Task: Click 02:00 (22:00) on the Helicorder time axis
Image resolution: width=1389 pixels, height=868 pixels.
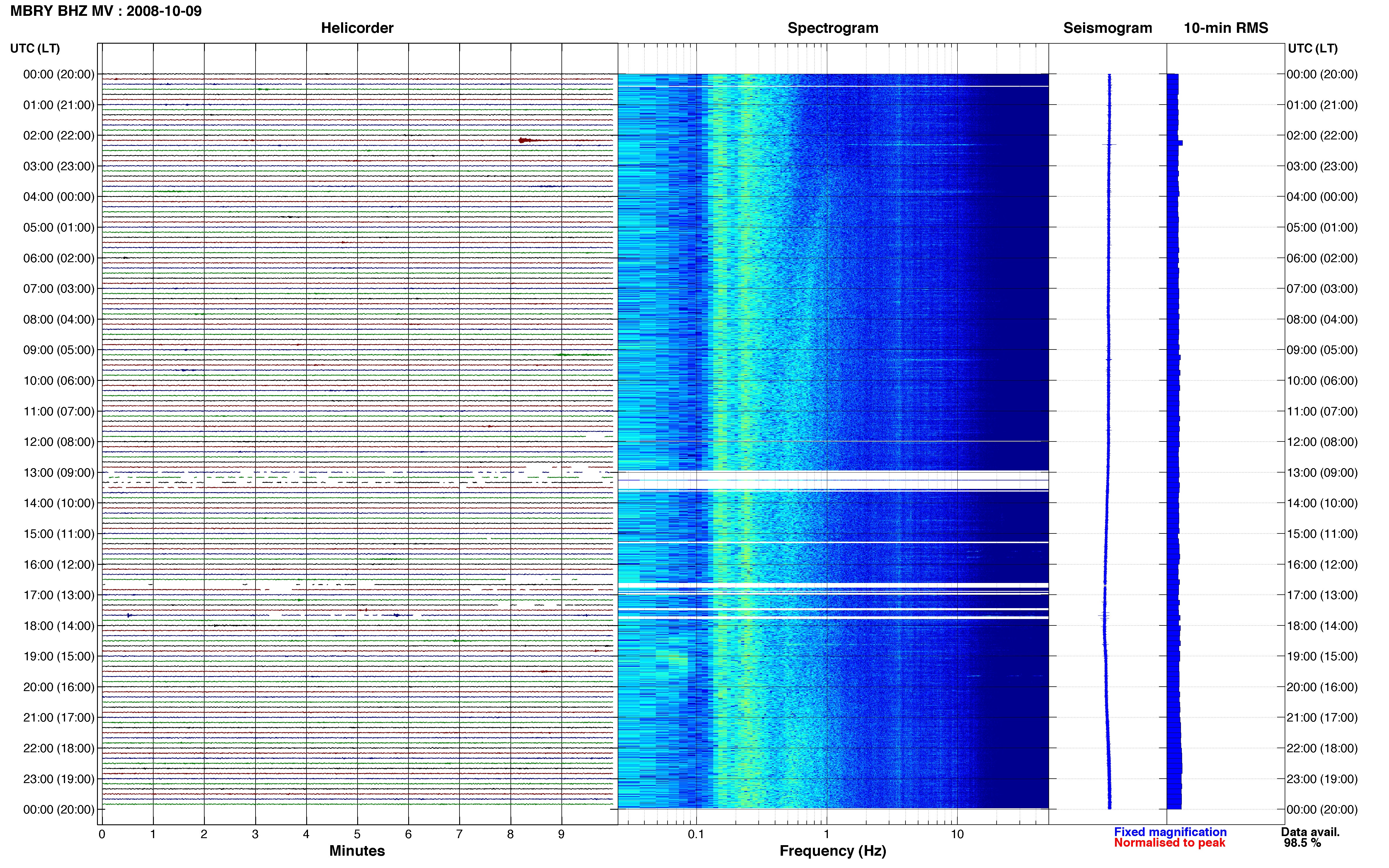Action: 59,135
